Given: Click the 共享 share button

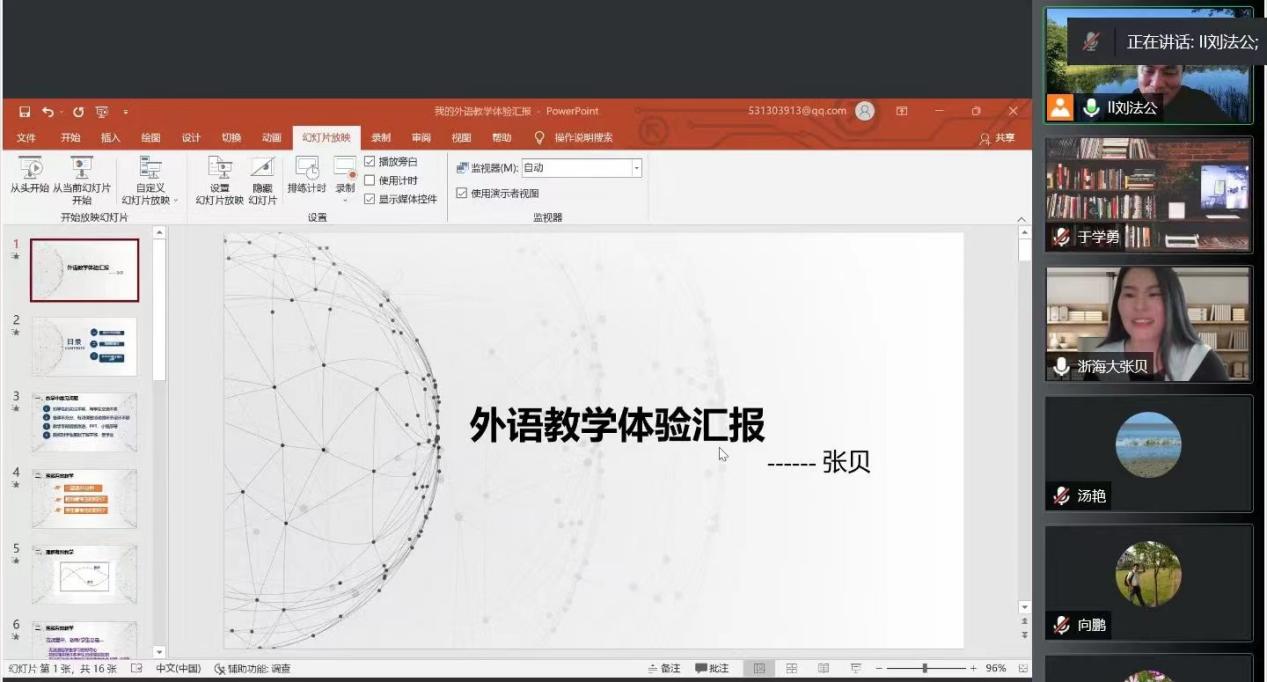Looking at the screenshot, I should [x=997, y=138].
